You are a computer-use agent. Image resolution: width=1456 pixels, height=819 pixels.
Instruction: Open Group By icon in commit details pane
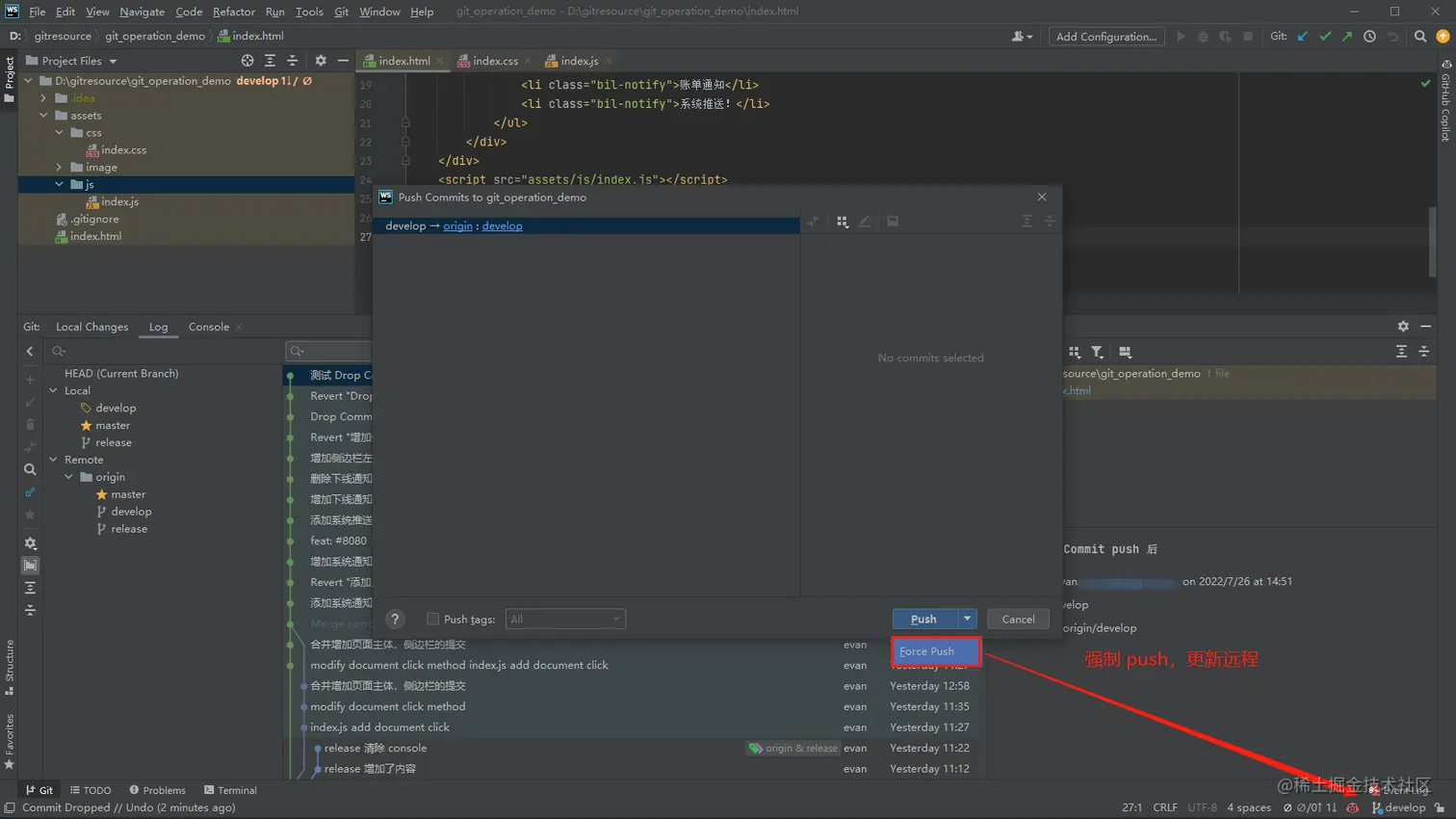tap(1075, 353)
